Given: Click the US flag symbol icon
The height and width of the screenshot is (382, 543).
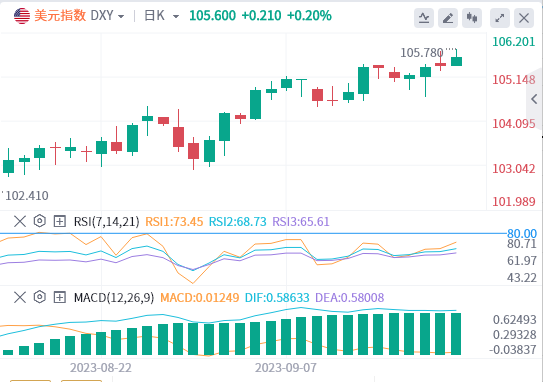Looking at the screenshot, I should 22,16.
